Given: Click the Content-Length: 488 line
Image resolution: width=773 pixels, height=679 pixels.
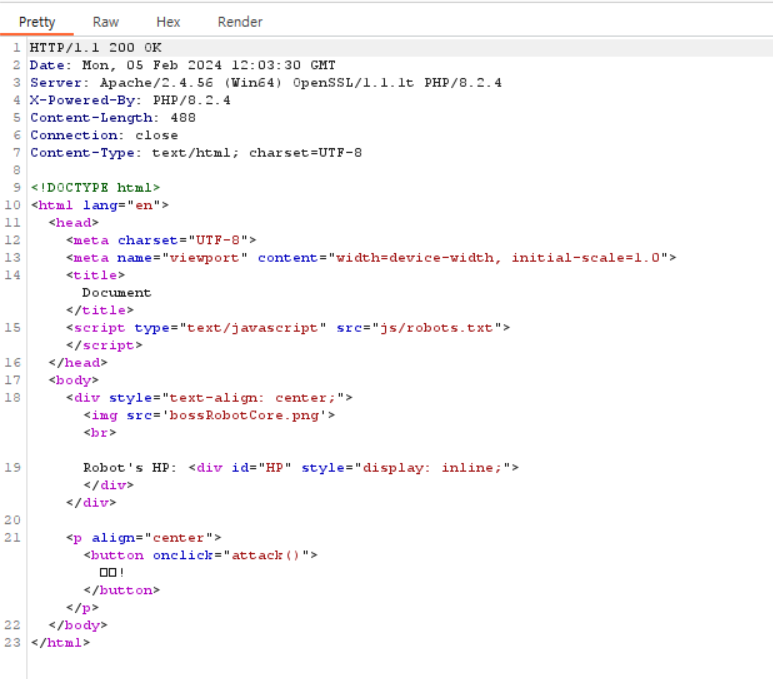Looking at the screenshot, I should point(113,118).
